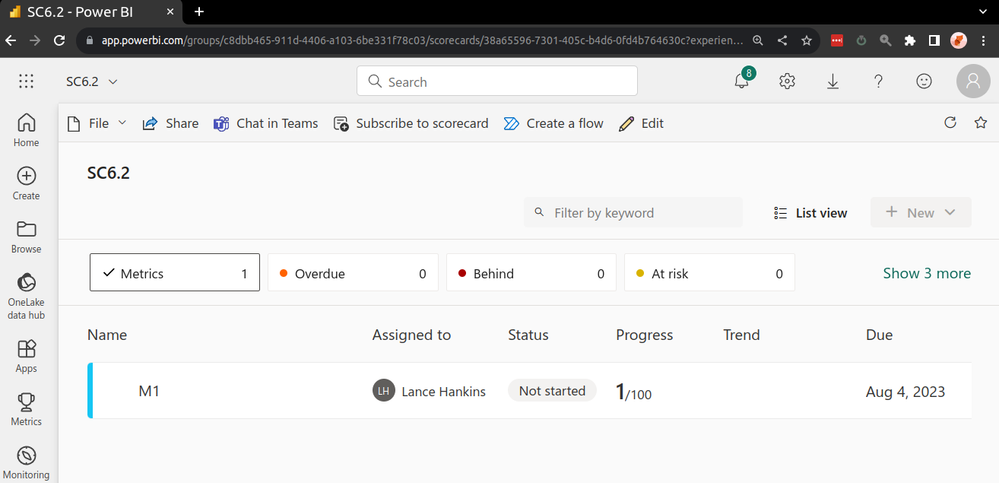Viewport: 999px width, 483px height.
Task: Click Create a flow
Action: 553,124
